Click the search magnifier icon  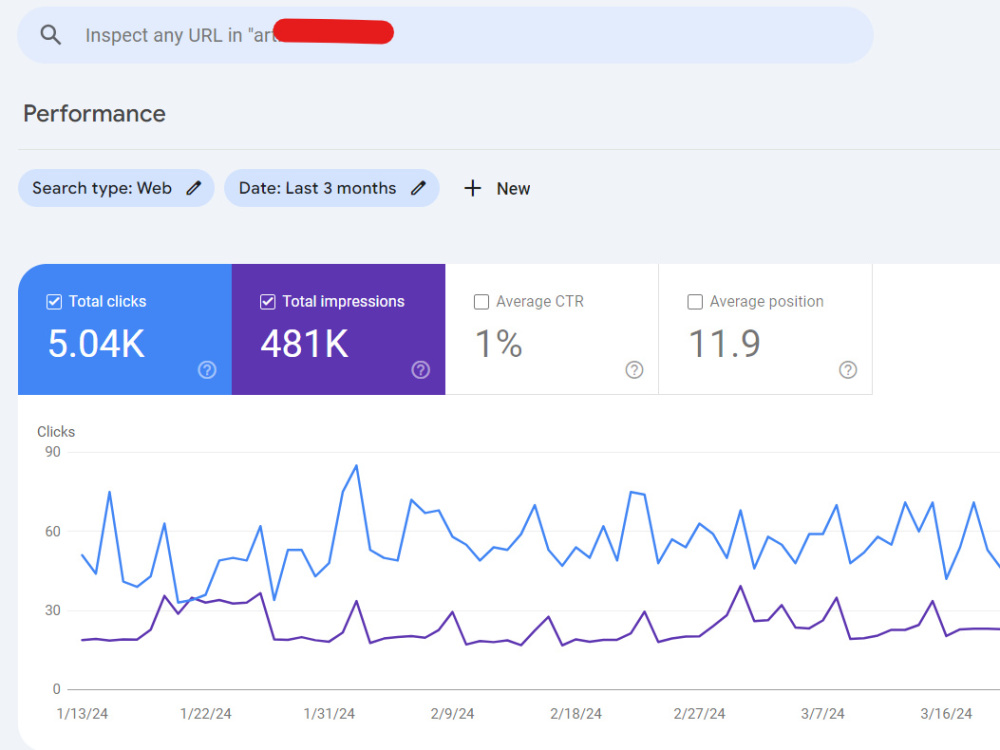(x=50, y=35)
